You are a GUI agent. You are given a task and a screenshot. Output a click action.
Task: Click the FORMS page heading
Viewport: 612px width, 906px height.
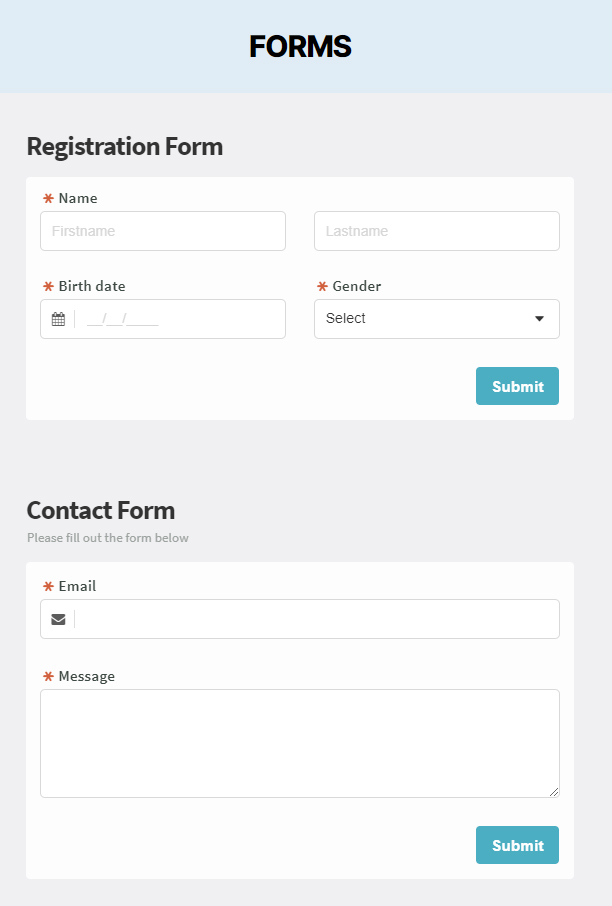[300, 46]
